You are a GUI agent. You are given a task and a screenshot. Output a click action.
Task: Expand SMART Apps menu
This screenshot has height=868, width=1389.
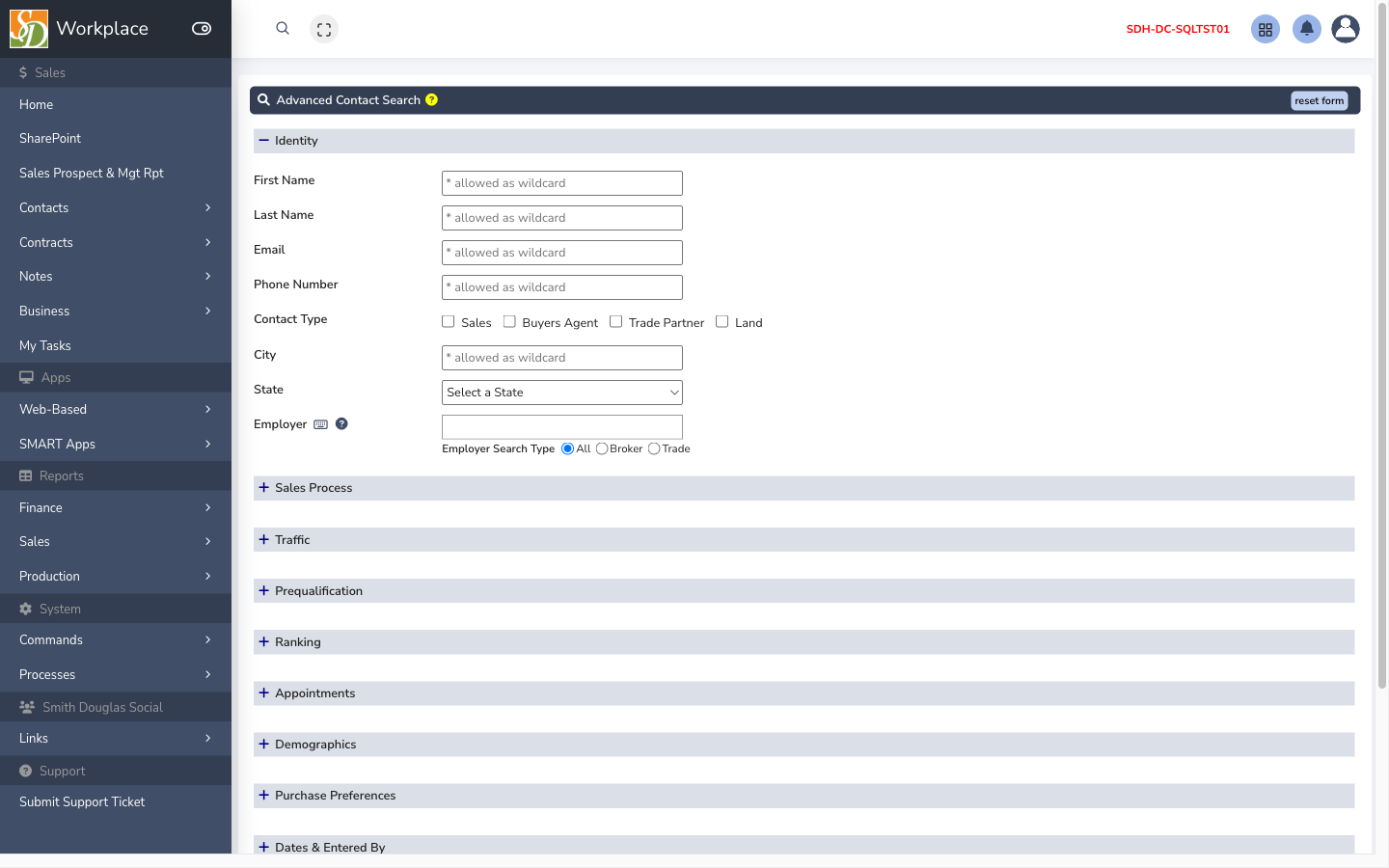(116, 445)
